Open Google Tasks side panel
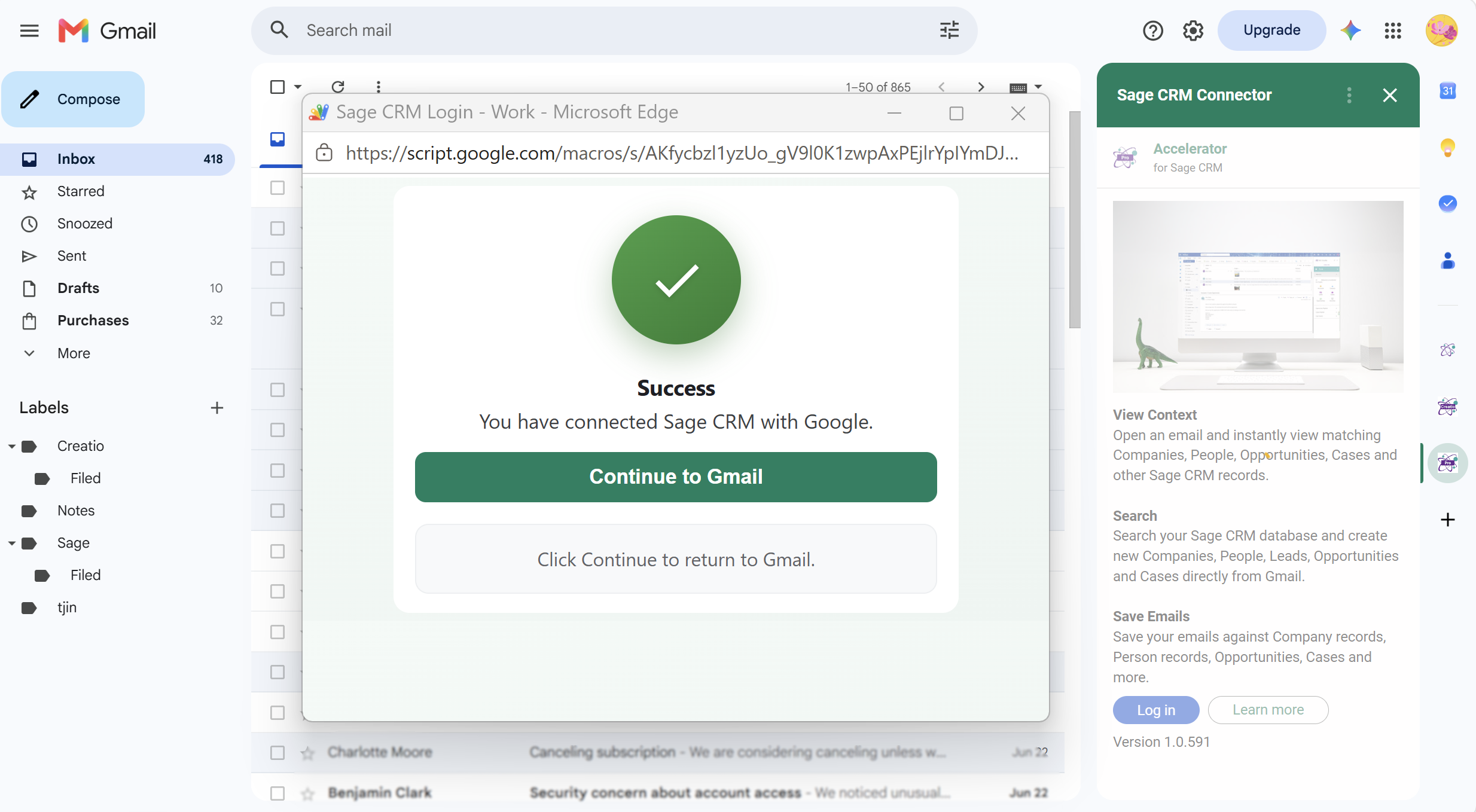The height and width of the screenshot is (812, 1476). point(1447,203)
